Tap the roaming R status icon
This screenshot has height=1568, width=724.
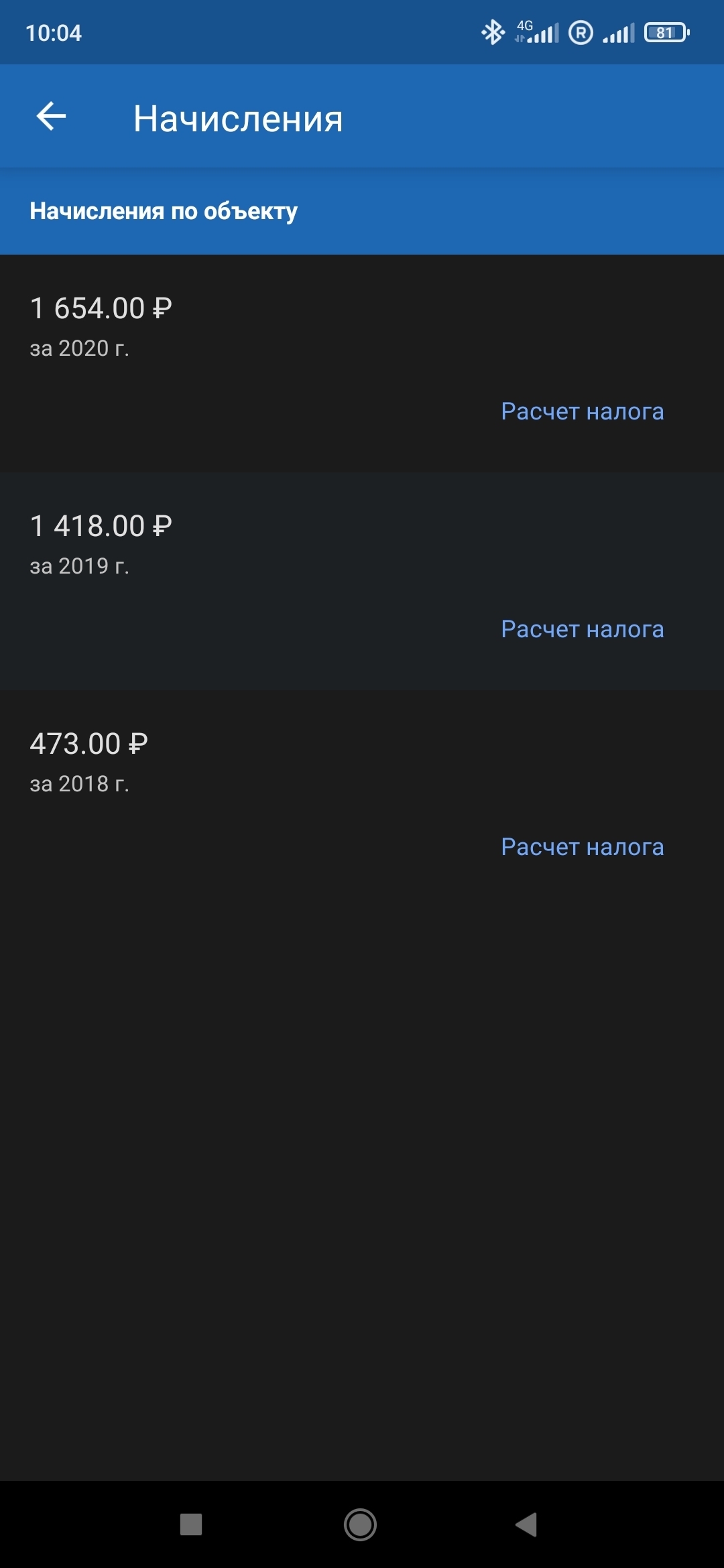point(581,32)
